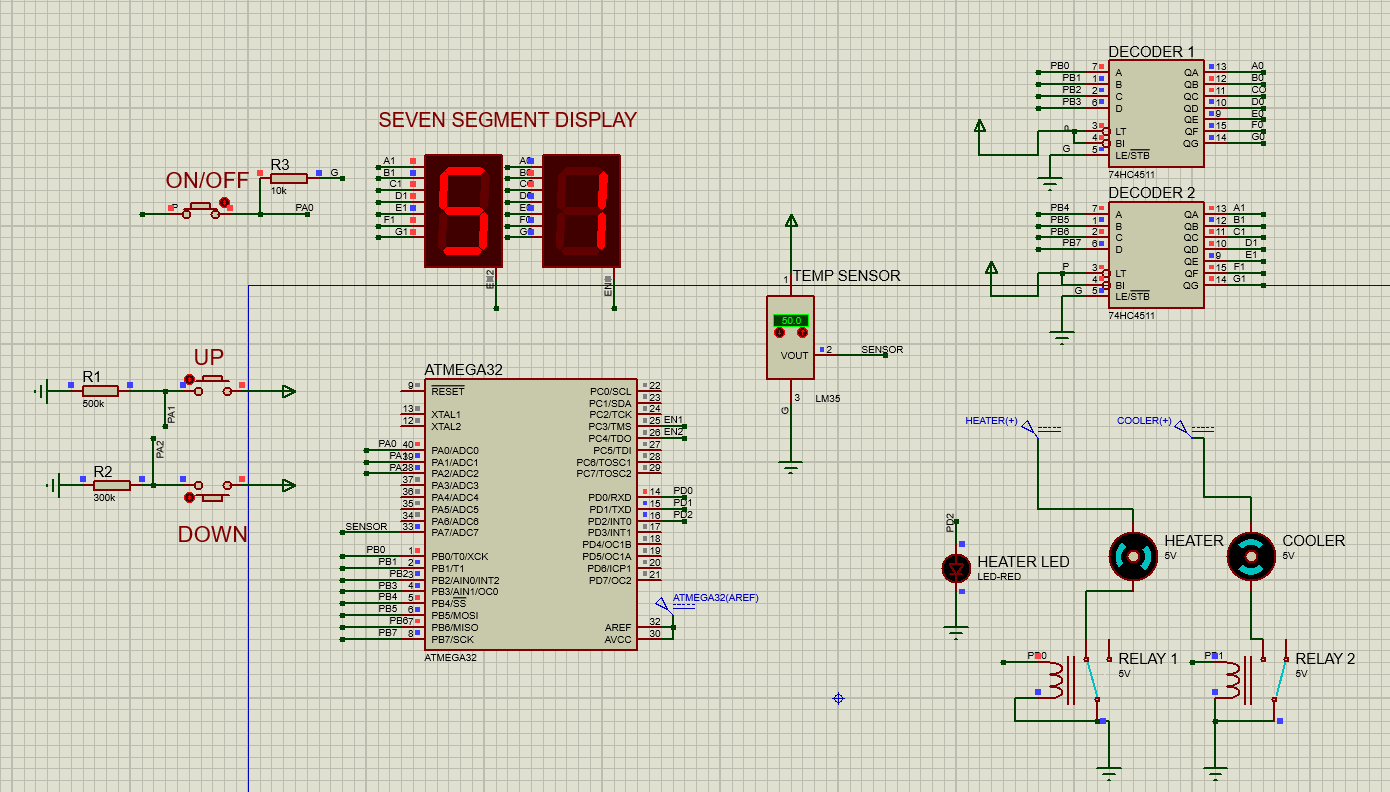Select ground symbol under DECODER 2
This screenshot has width=1390, height=792.
point(1062,336)
